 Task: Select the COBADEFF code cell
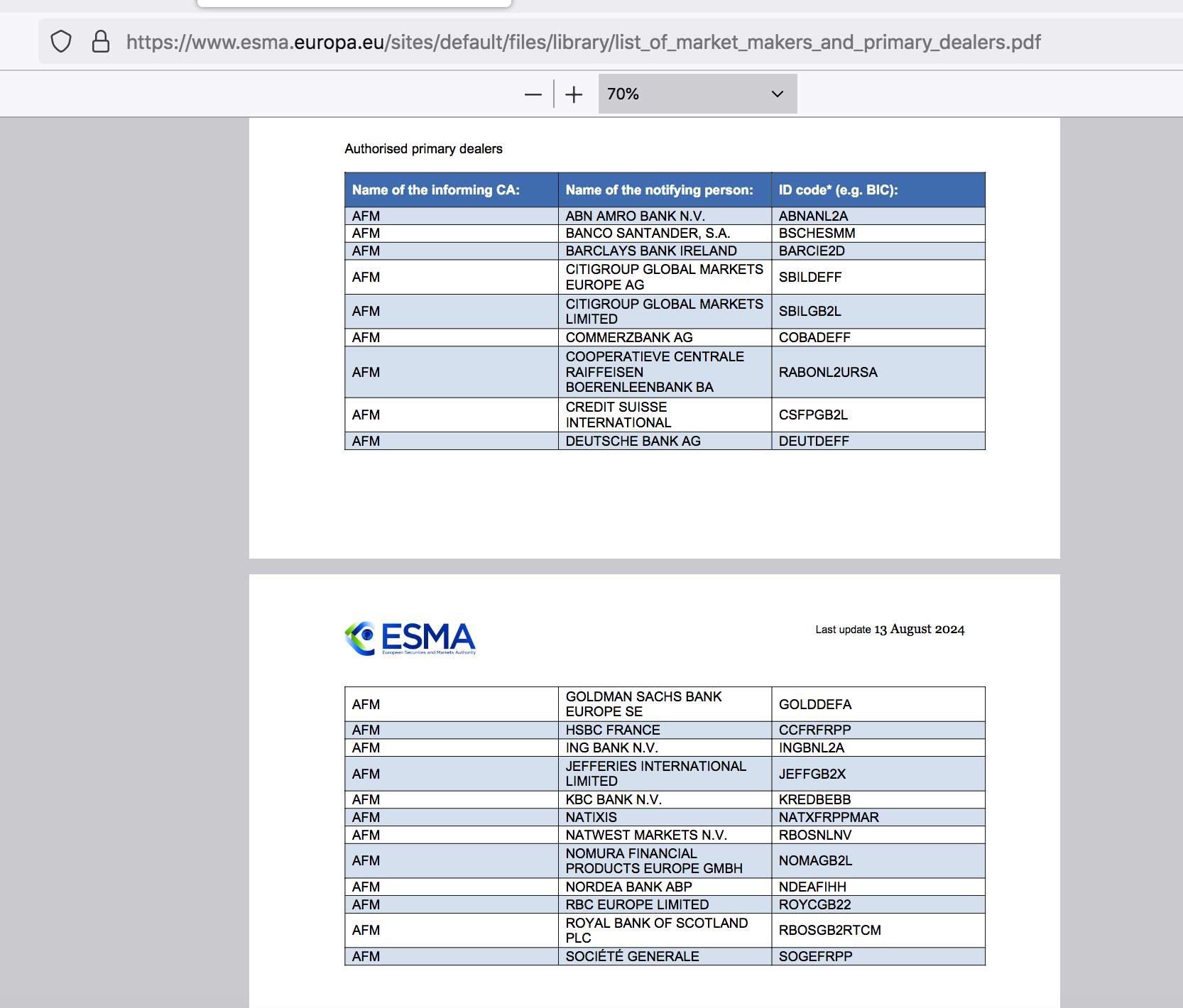point(878,337)
